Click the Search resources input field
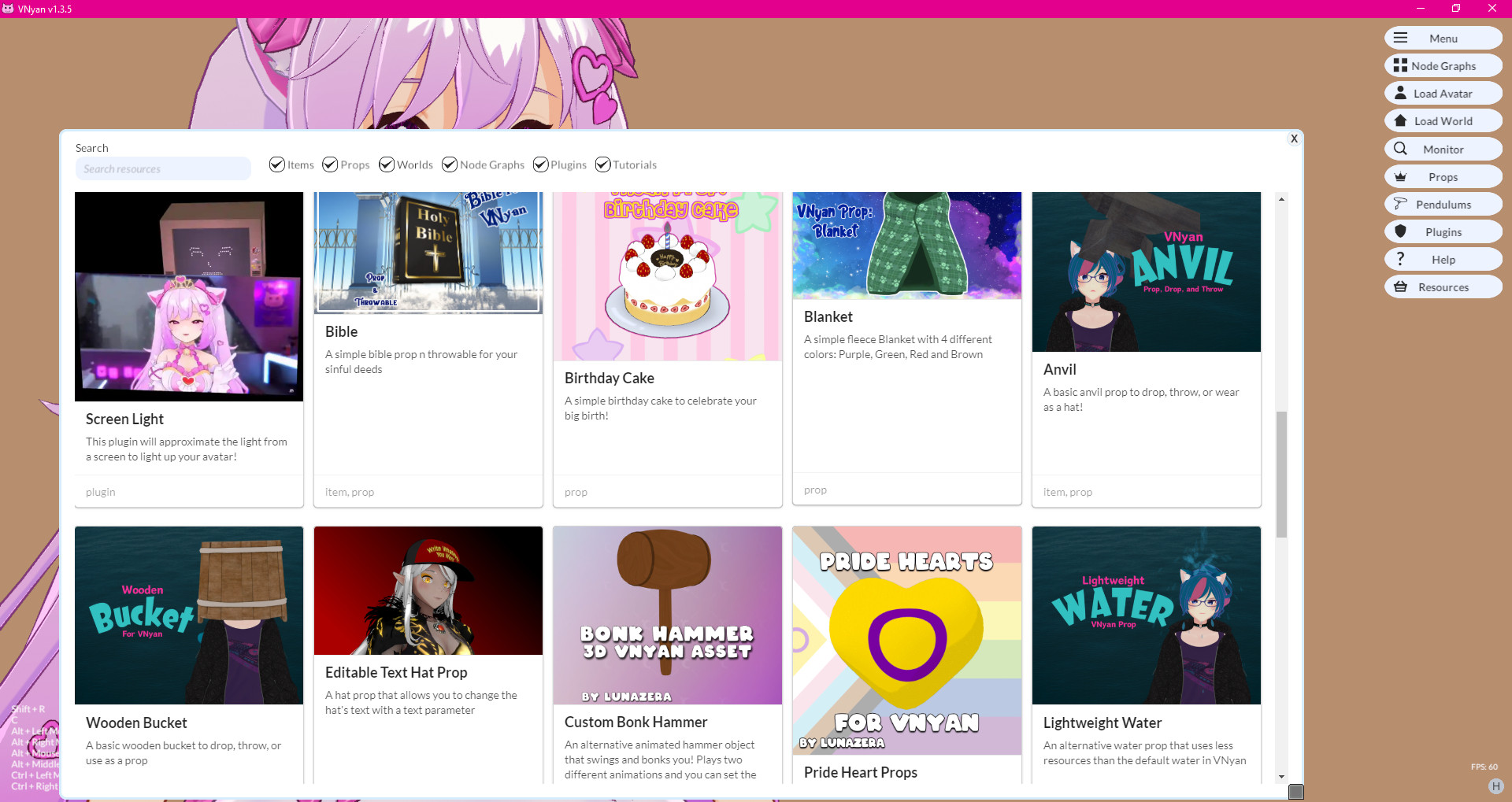This screenshot has width=1512, height=802. coord(163,168)
